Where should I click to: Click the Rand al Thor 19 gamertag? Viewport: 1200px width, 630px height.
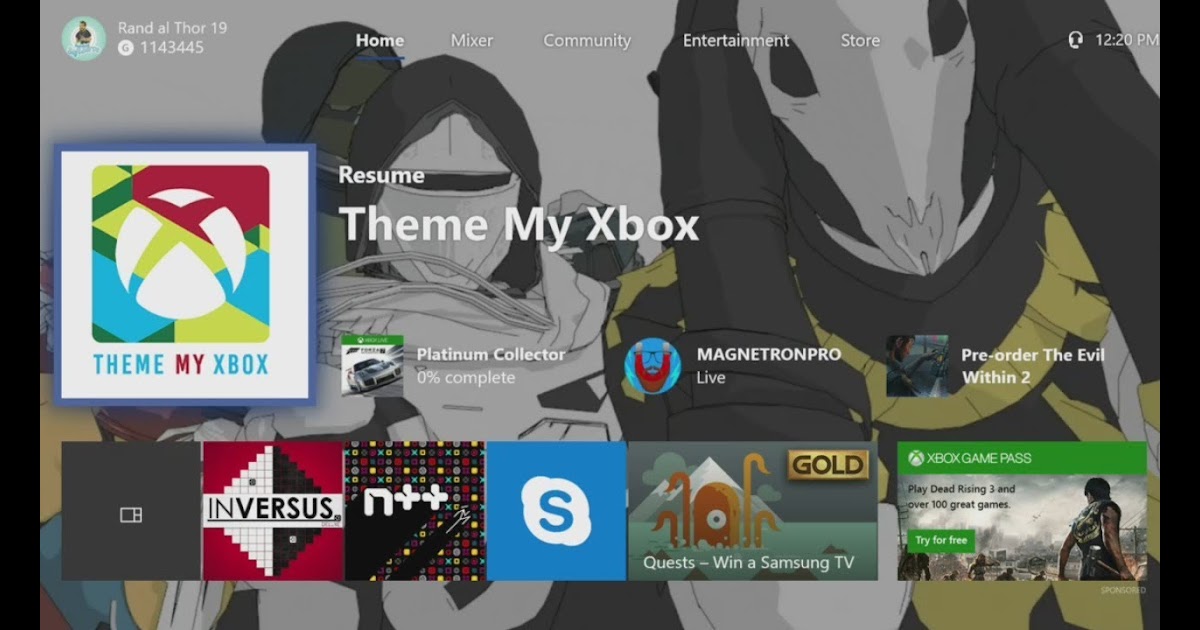pyautogui.click(x=173, y=28)
